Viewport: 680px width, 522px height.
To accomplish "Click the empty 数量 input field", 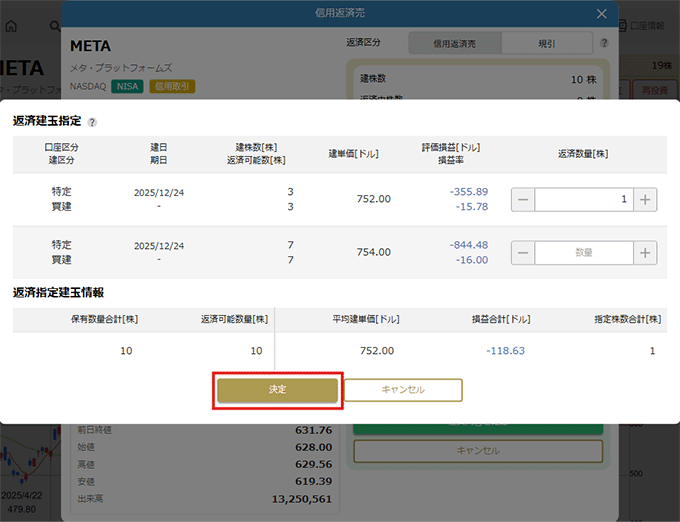I will pyautogui.click(x=584, y=253).
